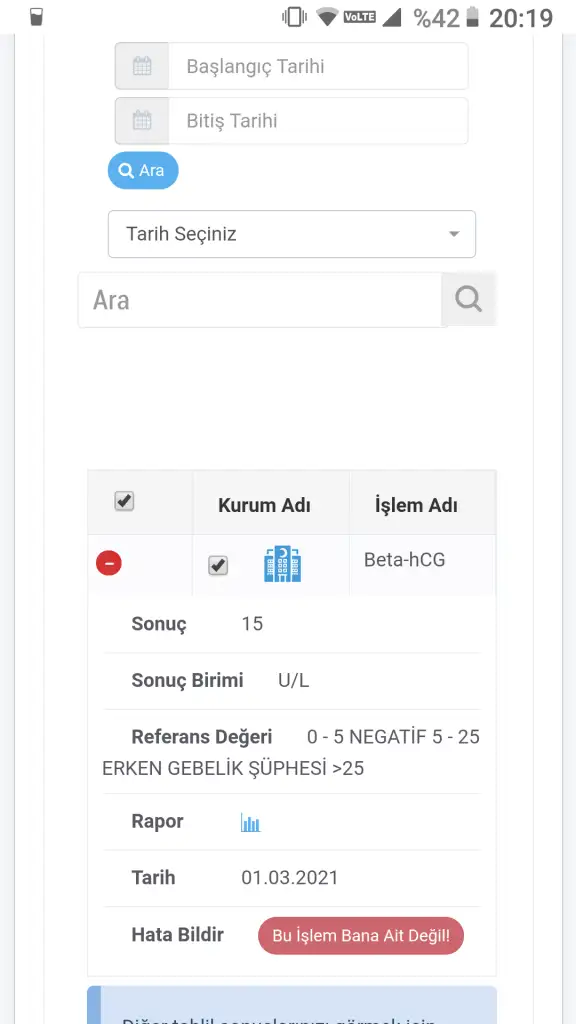Click the Tarih Seçiniz dropdown arrow
Viewport: 576px width, 1024px height.
coord(454,234)
